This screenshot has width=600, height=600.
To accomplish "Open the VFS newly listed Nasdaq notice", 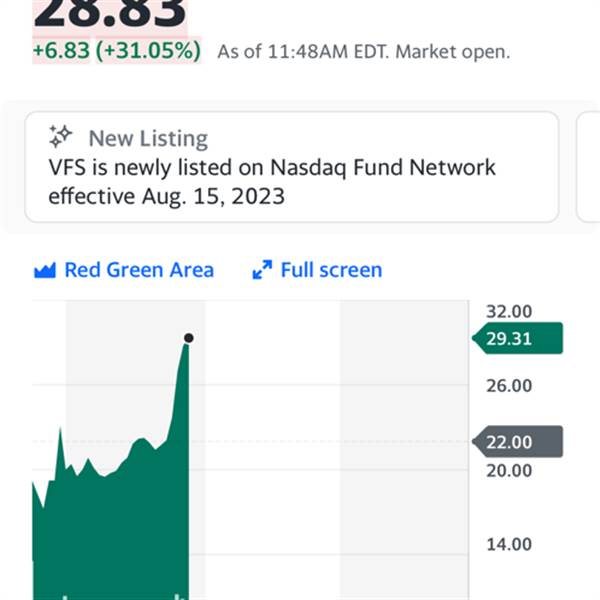I will tap(272, 181).
